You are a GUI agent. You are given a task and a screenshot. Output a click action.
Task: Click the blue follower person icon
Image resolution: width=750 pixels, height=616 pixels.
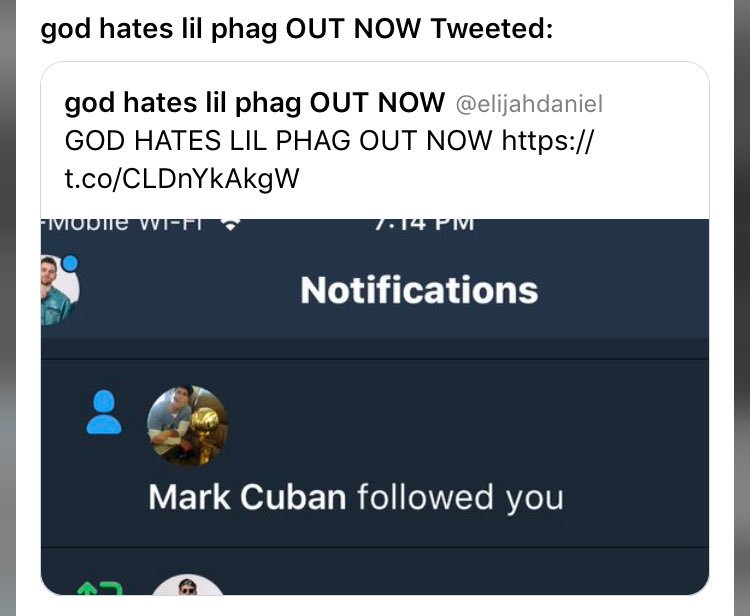tap(104, 412)
